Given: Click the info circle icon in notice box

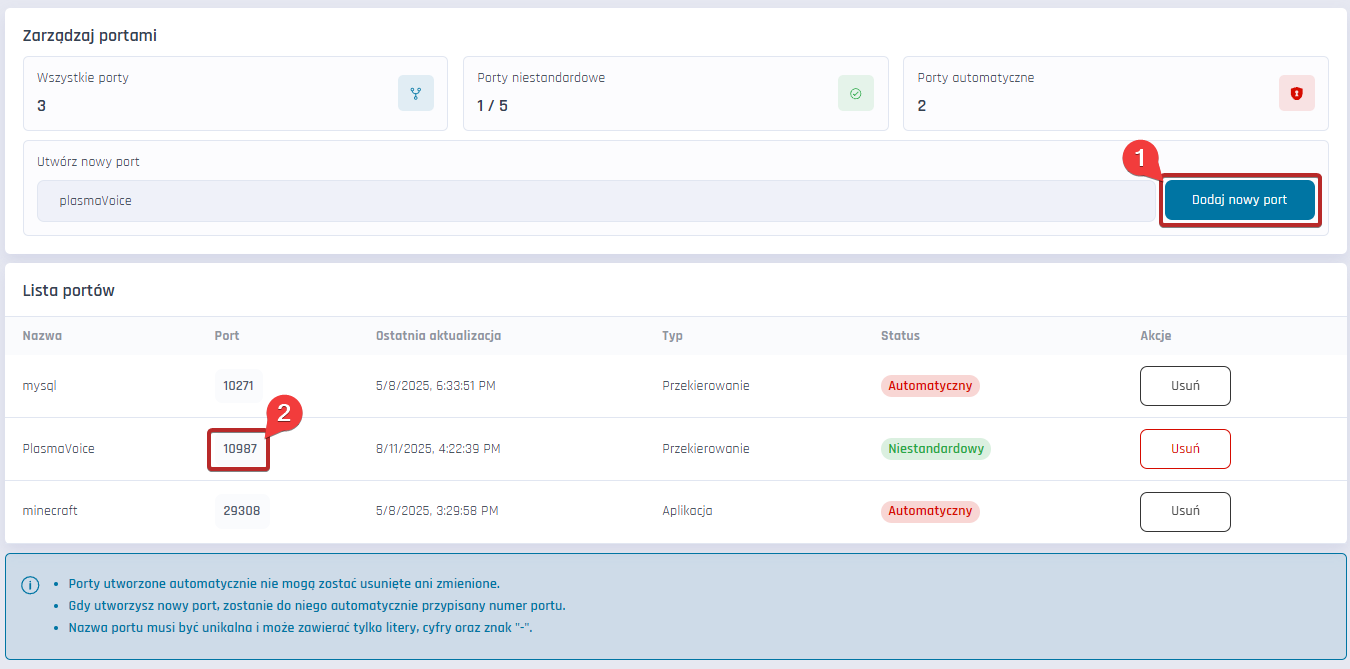Looking at the screenshot, I should tap(30, 584).
